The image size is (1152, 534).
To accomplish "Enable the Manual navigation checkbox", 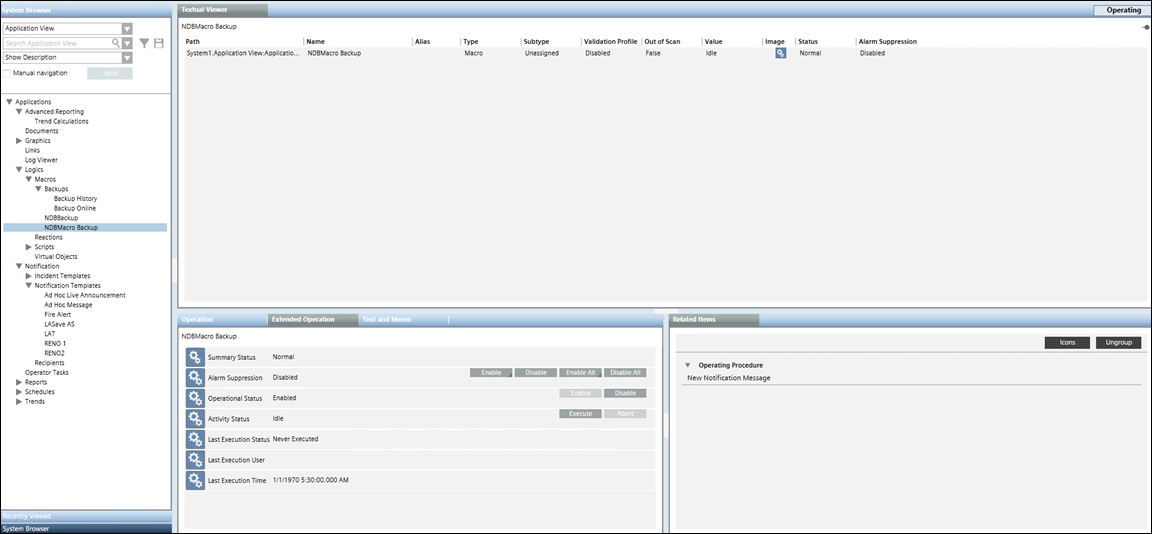I will pyautogui.click(x=8, y=73).
